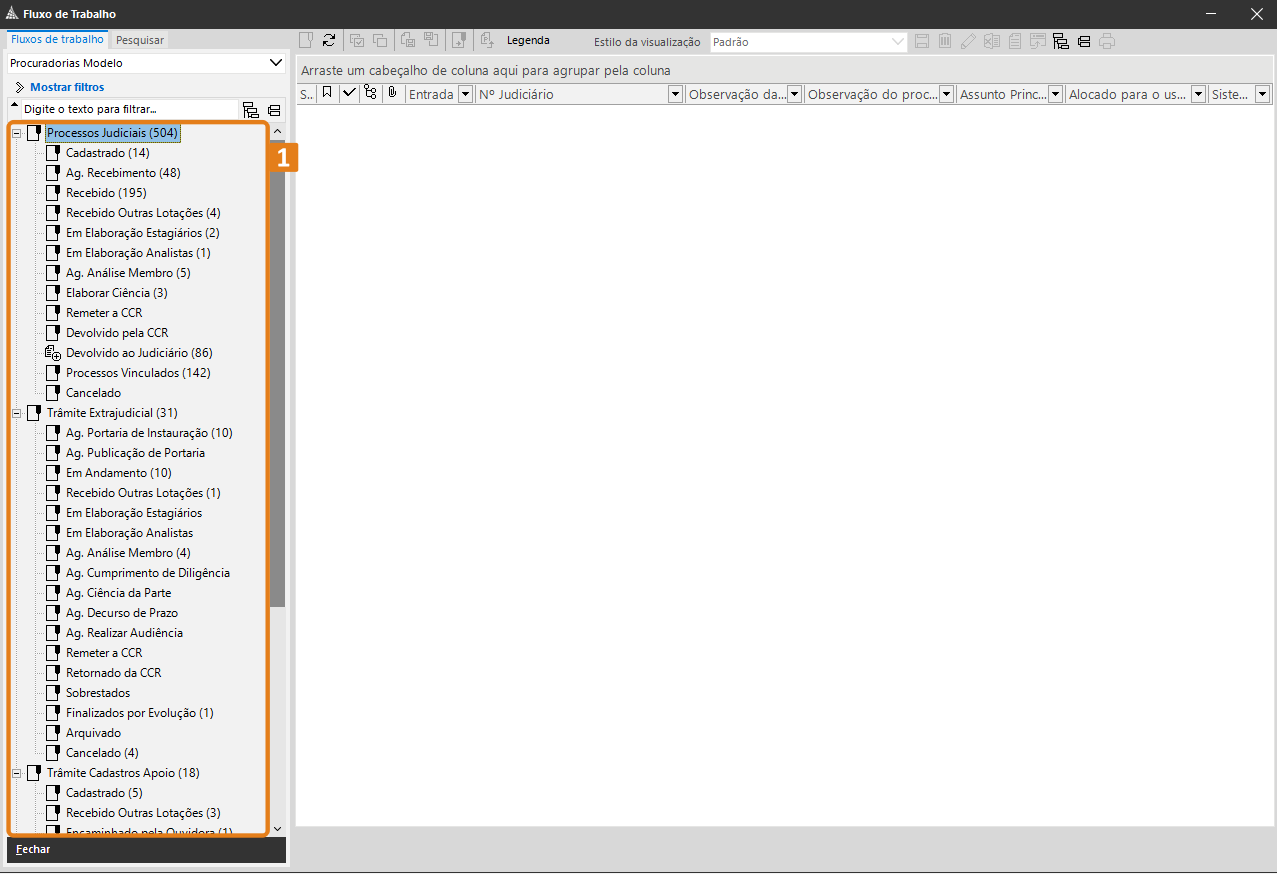Switch to the Pesquisar tab
The image size is (1277, 874).
(140, 40)
